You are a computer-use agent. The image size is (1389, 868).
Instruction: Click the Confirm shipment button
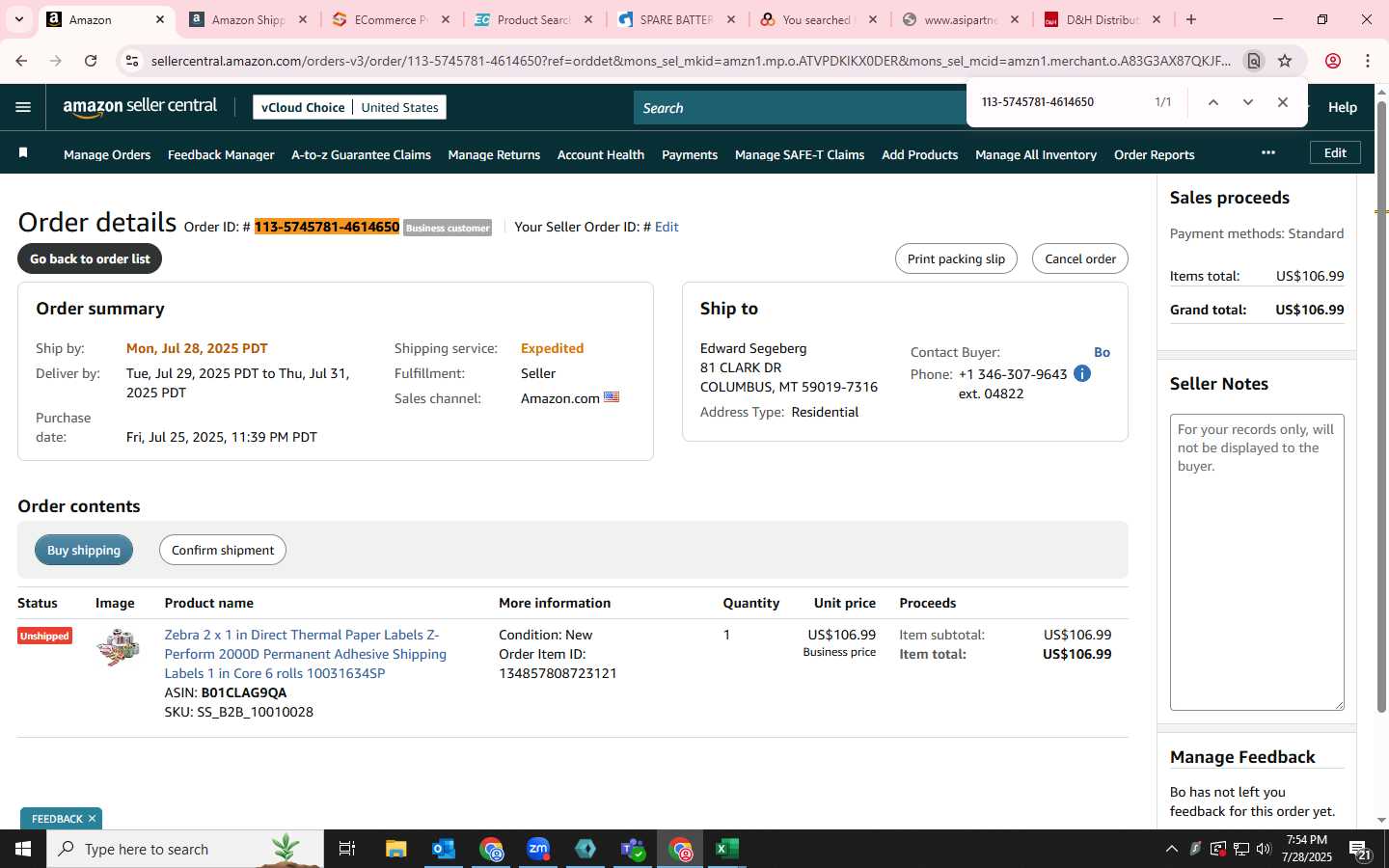(x=223, y=550)
